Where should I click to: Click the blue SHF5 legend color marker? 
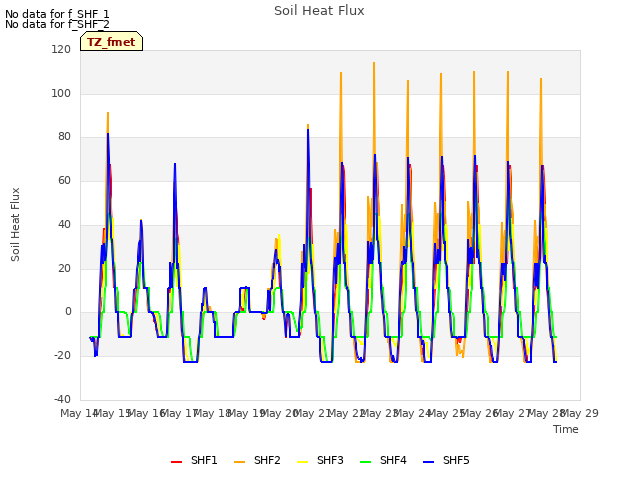(x=428, y=462)
